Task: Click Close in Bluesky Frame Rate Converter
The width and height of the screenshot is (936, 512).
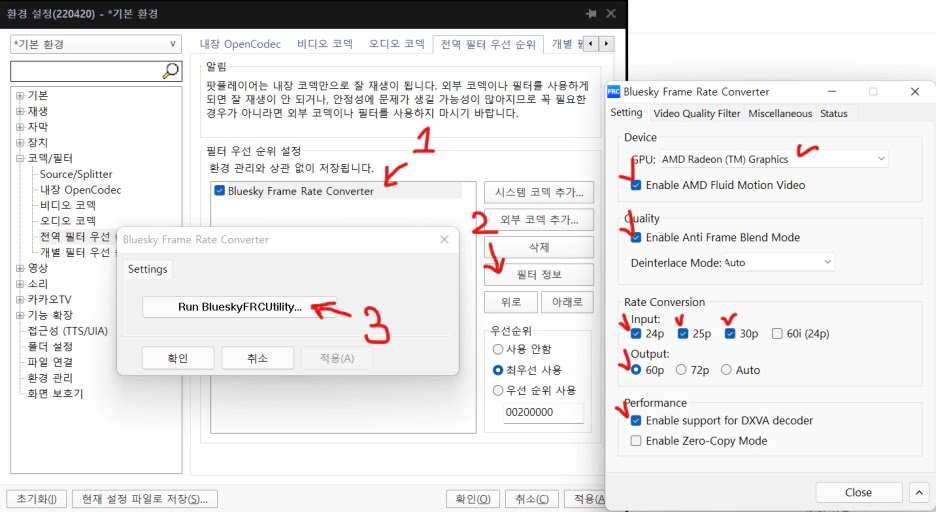Action: tap(858, 492)
